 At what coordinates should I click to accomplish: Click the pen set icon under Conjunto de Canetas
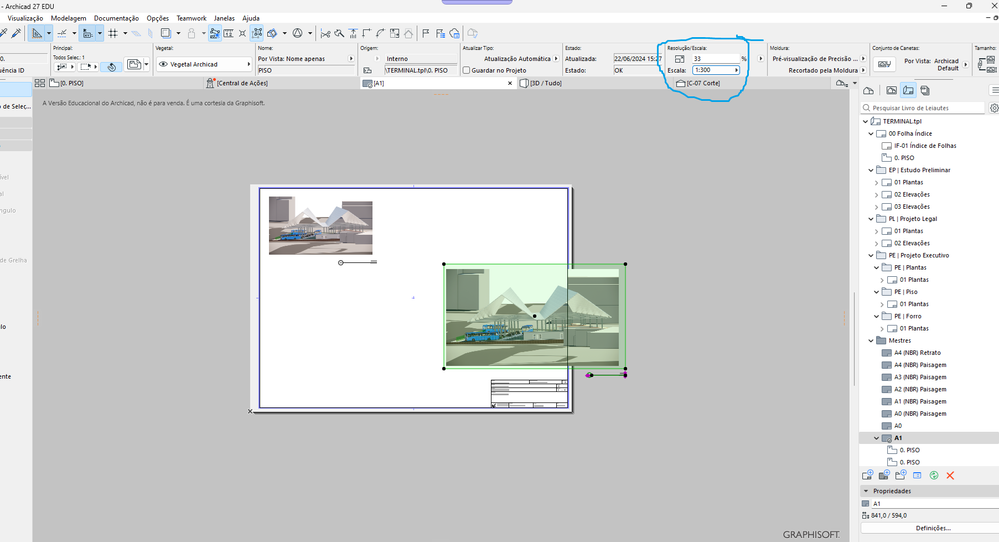point(884,64)
